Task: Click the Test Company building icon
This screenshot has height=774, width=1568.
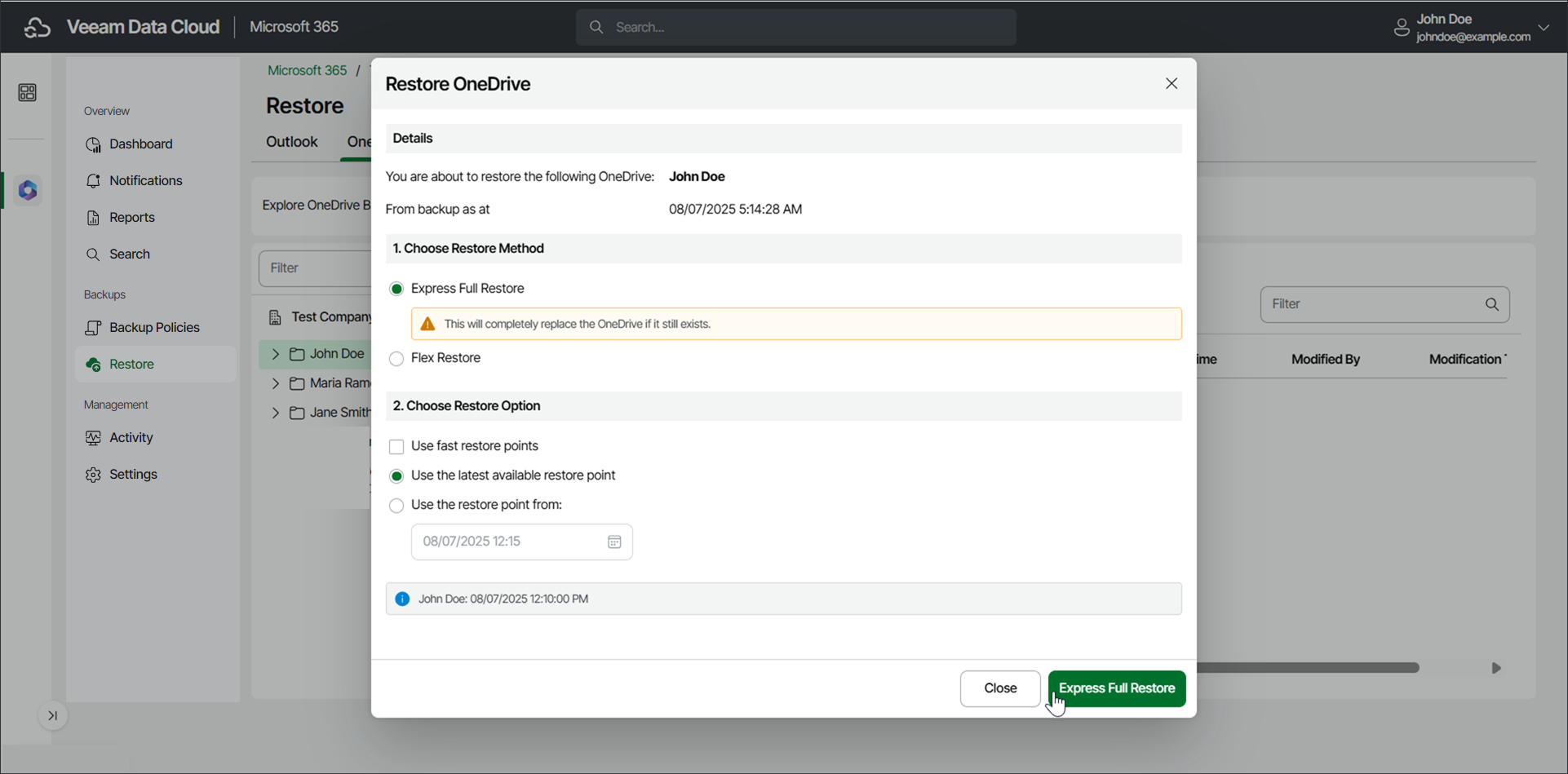Action: pyautogui.click(x=275, y=317)
